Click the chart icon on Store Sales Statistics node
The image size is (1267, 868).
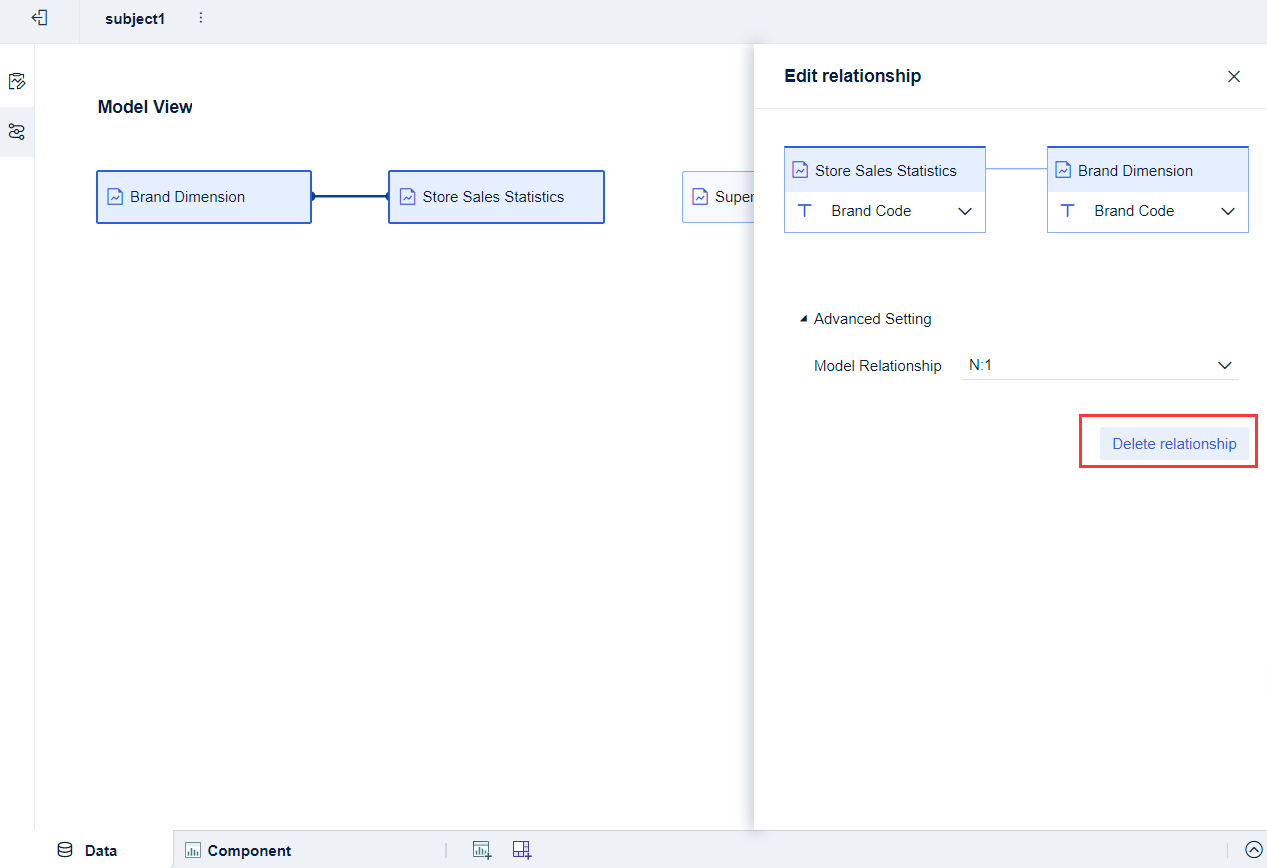click(406, 196)
